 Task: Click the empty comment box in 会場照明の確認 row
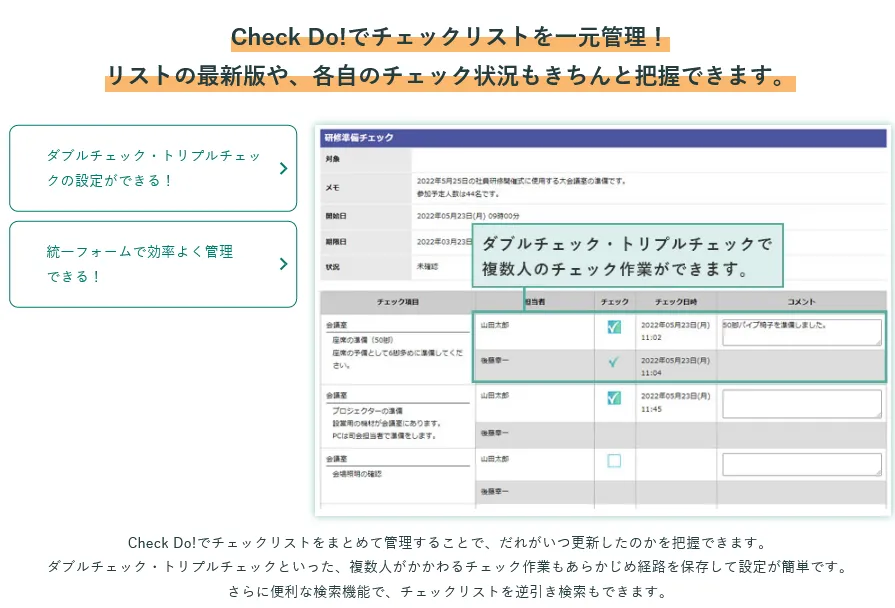coord(801,465)
